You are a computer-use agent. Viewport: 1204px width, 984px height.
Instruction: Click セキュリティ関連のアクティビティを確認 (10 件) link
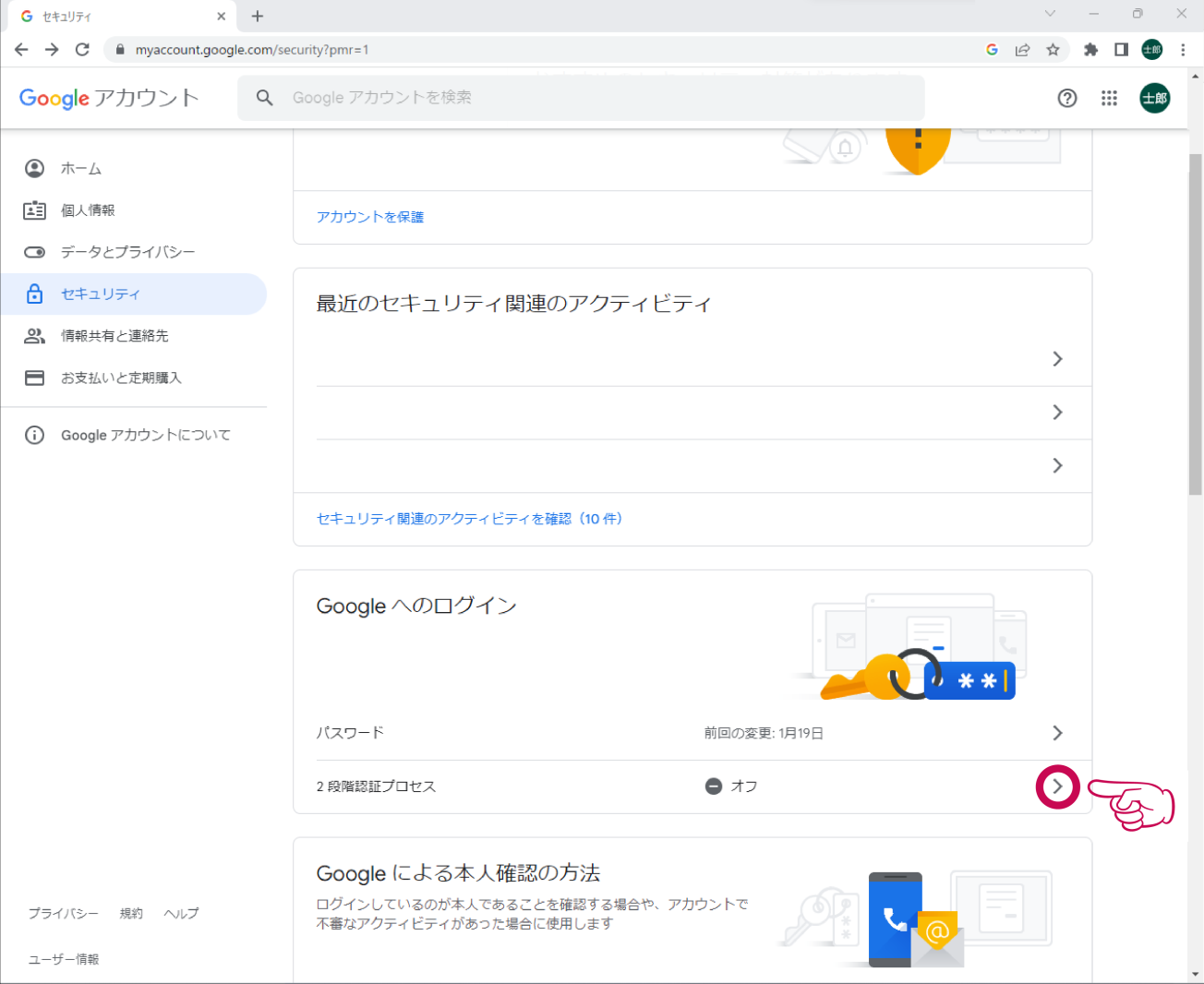470,519
